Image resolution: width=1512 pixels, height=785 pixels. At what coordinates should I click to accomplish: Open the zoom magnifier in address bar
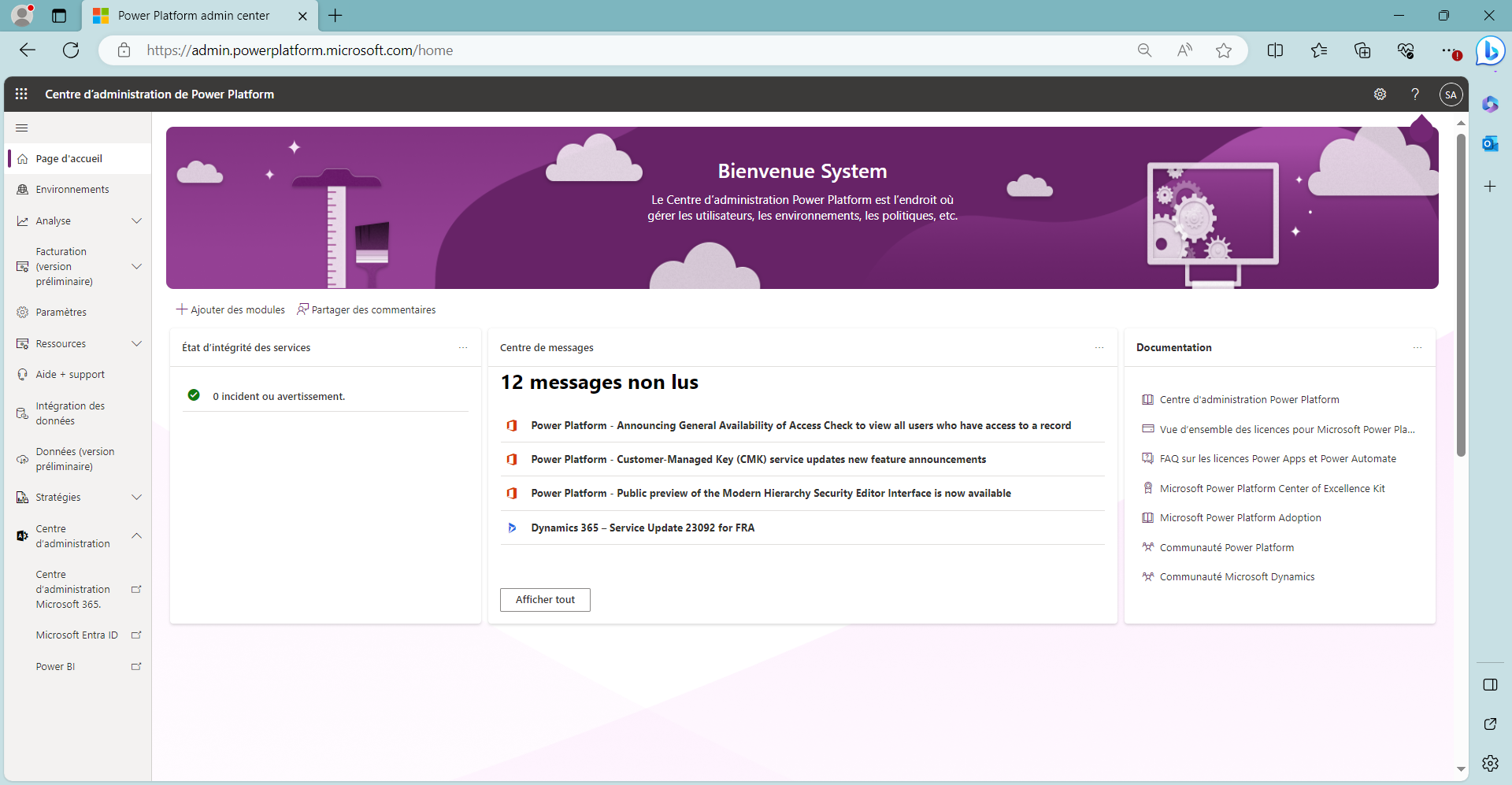click(1144, 50)
